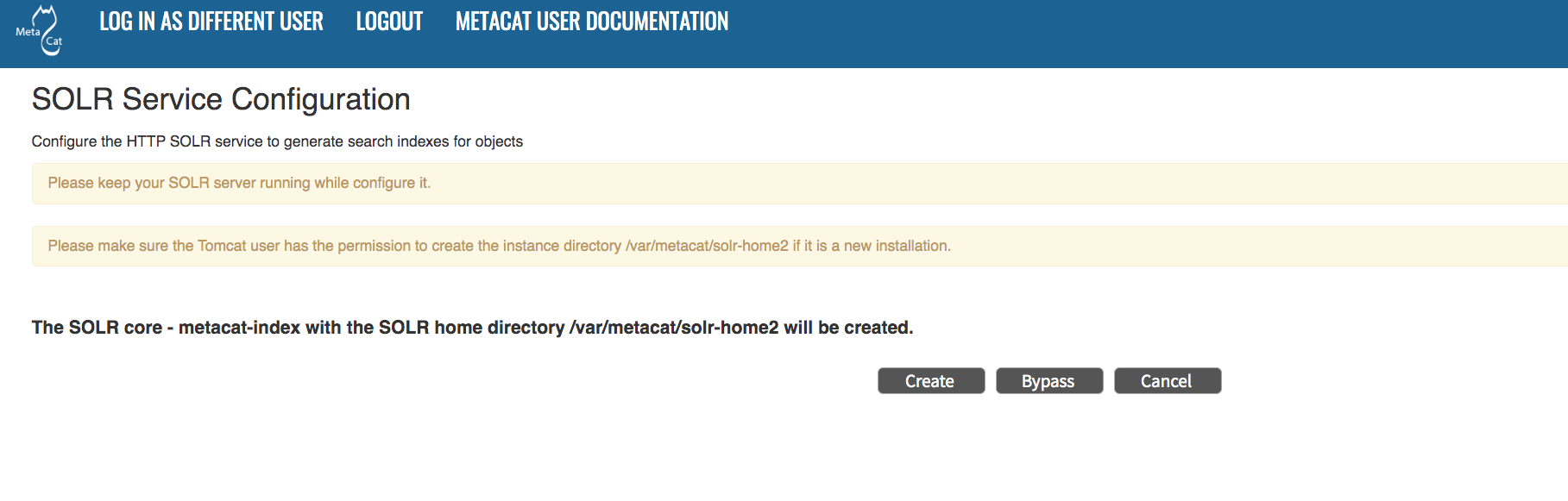Click the bold SOLR core creation message

pyautogui.click(x=472, y=328)
